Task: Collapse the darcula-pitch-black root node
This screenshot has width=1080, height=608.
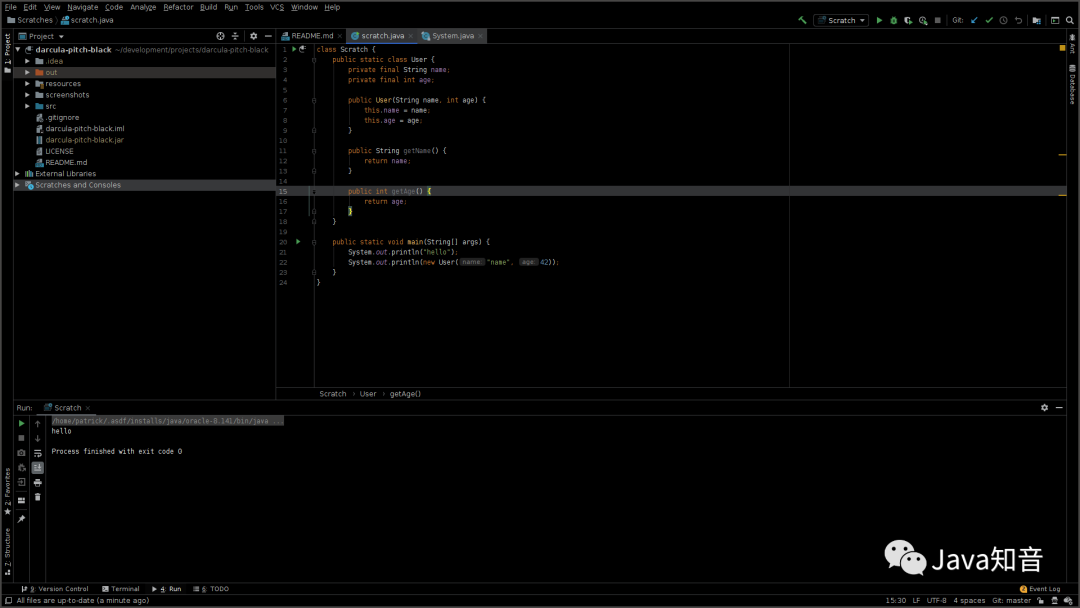Action: click(x=18, y=50)
